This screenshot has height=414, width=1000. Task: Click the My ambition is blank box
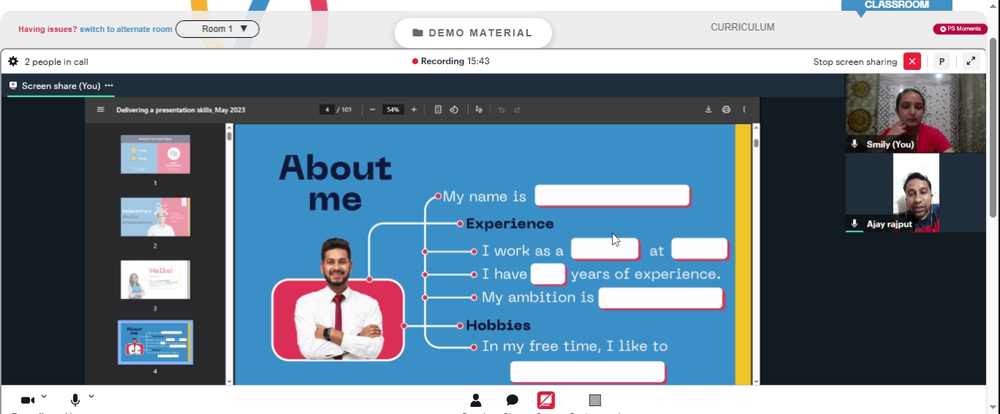pos(661,298)
